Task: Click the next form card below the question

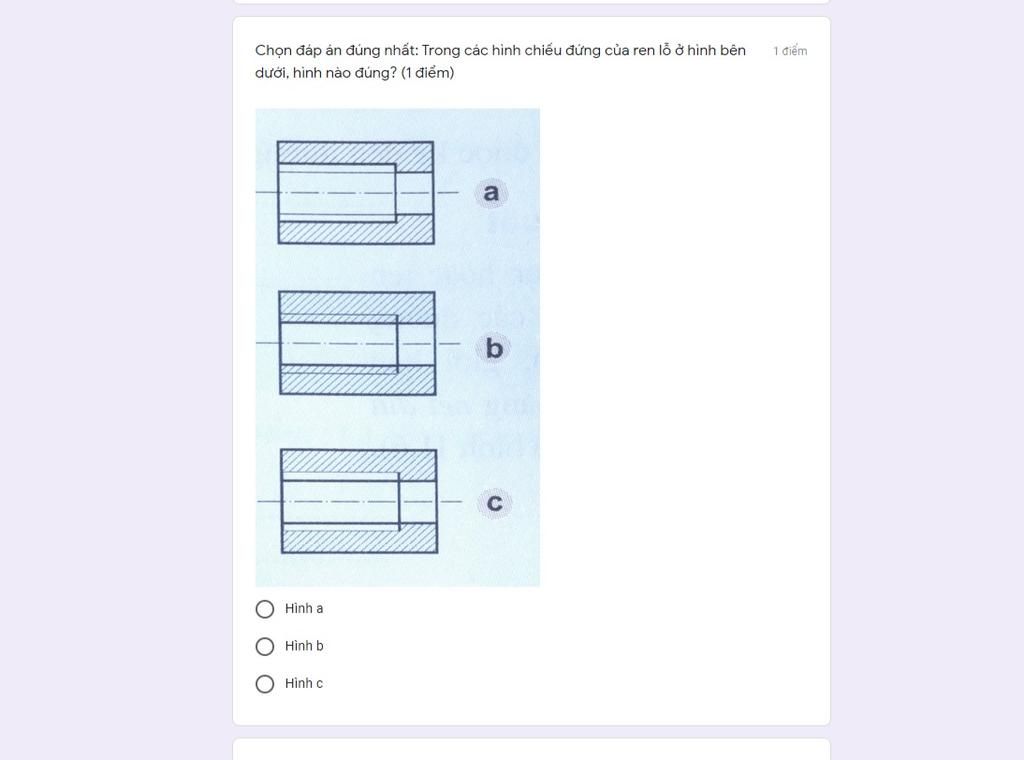Action: [x=530, y=750]
